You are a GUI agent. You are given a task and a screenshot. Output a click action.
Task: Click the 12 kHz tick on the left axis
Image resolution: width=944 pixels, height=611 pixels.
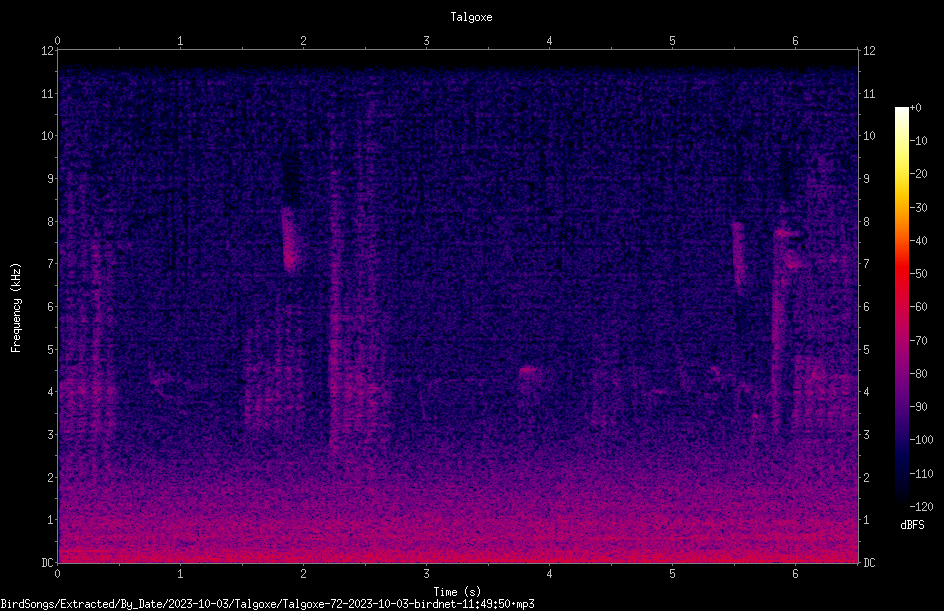(x=48, y=51)
